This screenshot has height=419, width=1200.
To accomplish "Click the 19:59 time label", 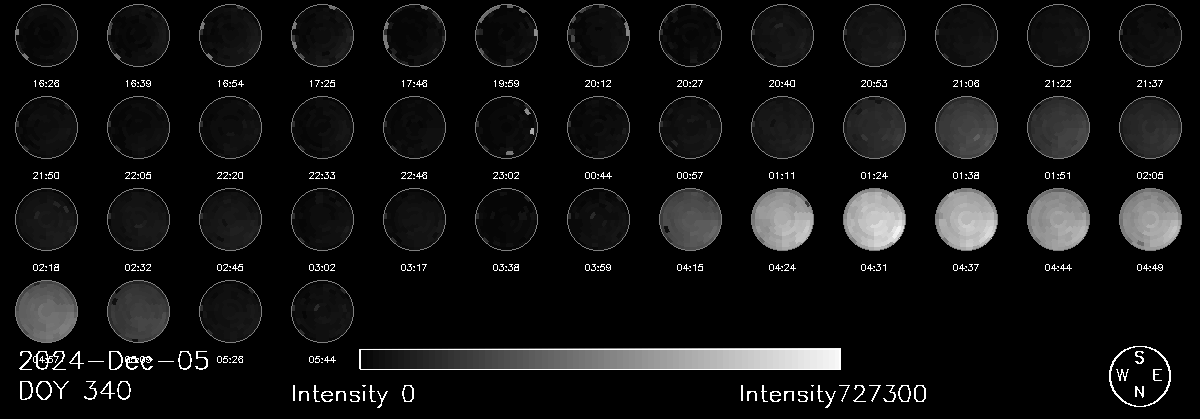I will click(x=506, y=84).
